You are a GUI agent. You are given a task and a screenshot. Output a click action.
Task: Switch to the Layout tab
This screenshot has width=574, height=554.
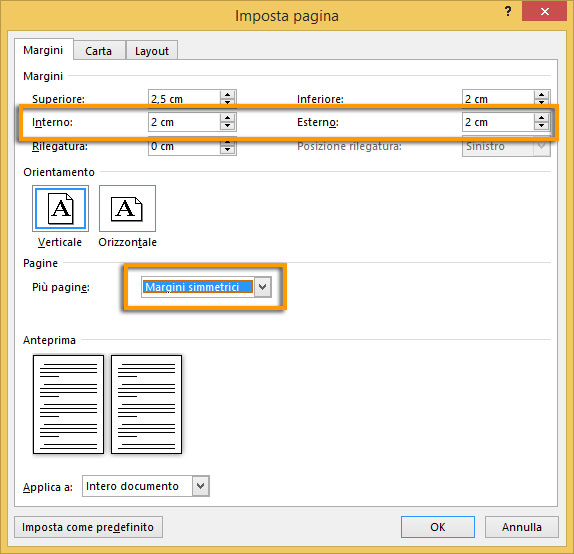(152, 51)
